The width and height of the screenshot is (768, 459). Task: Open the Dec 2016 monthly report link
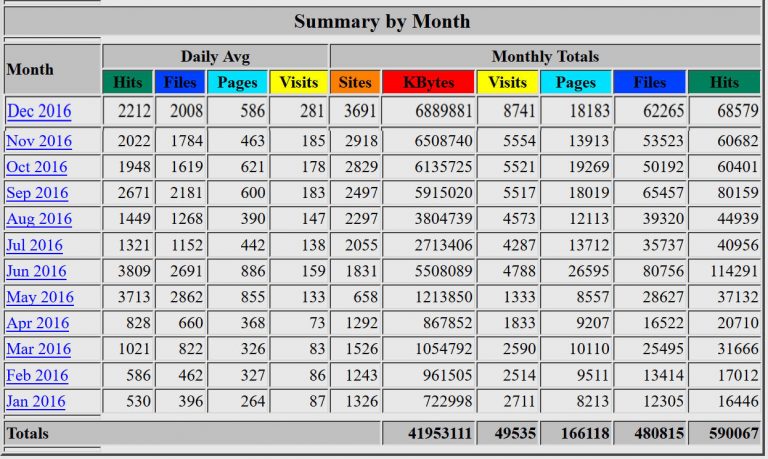[39, 111]
